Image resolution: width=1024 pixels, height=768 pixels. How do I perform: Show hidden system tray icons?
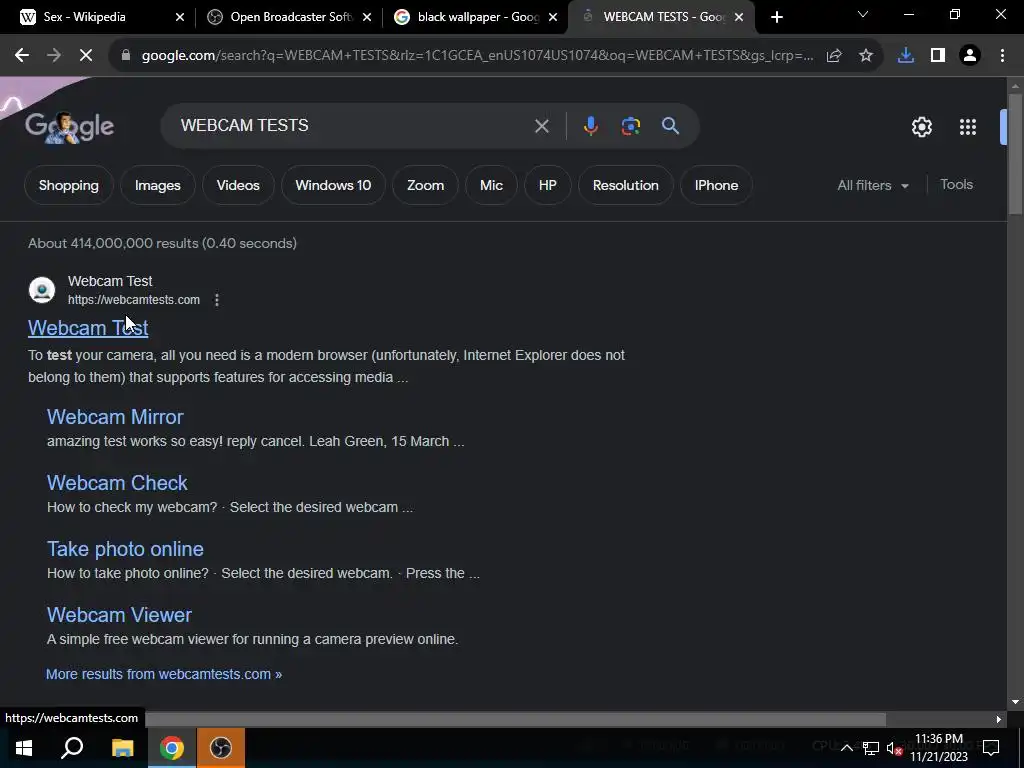[x=846, y=748]
